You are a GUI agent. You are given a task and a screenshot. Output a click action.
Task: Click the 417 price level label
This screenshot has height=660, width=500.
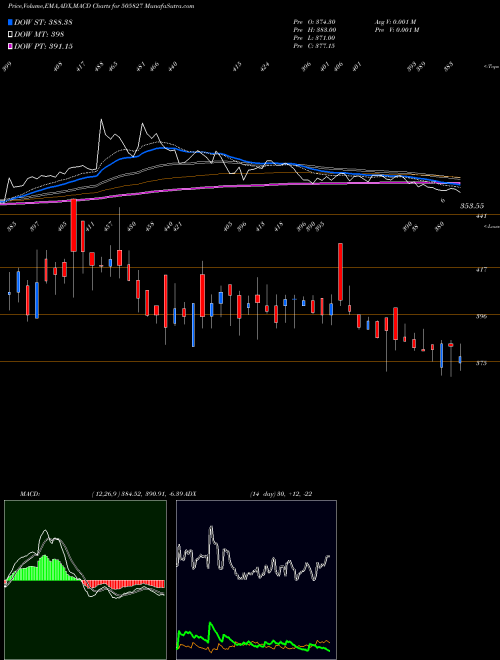click(481, 270)
